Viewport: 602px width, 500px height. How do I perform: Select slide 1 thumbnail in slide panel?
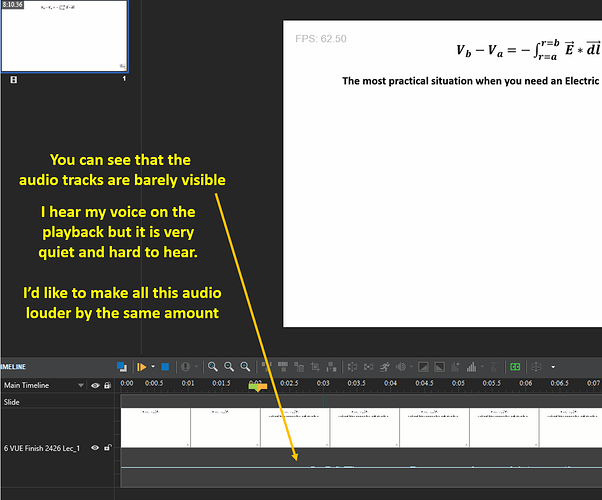click(x=64, y=36)
